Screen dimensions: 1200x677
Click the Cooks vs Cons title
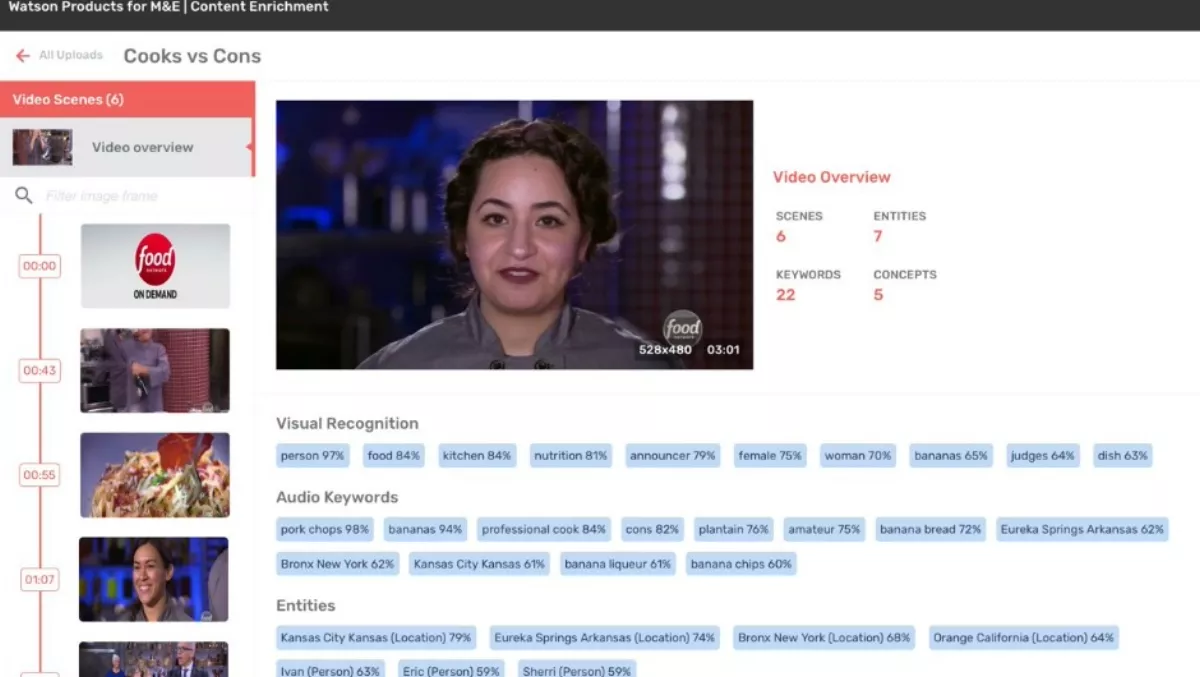pos(192,56)
